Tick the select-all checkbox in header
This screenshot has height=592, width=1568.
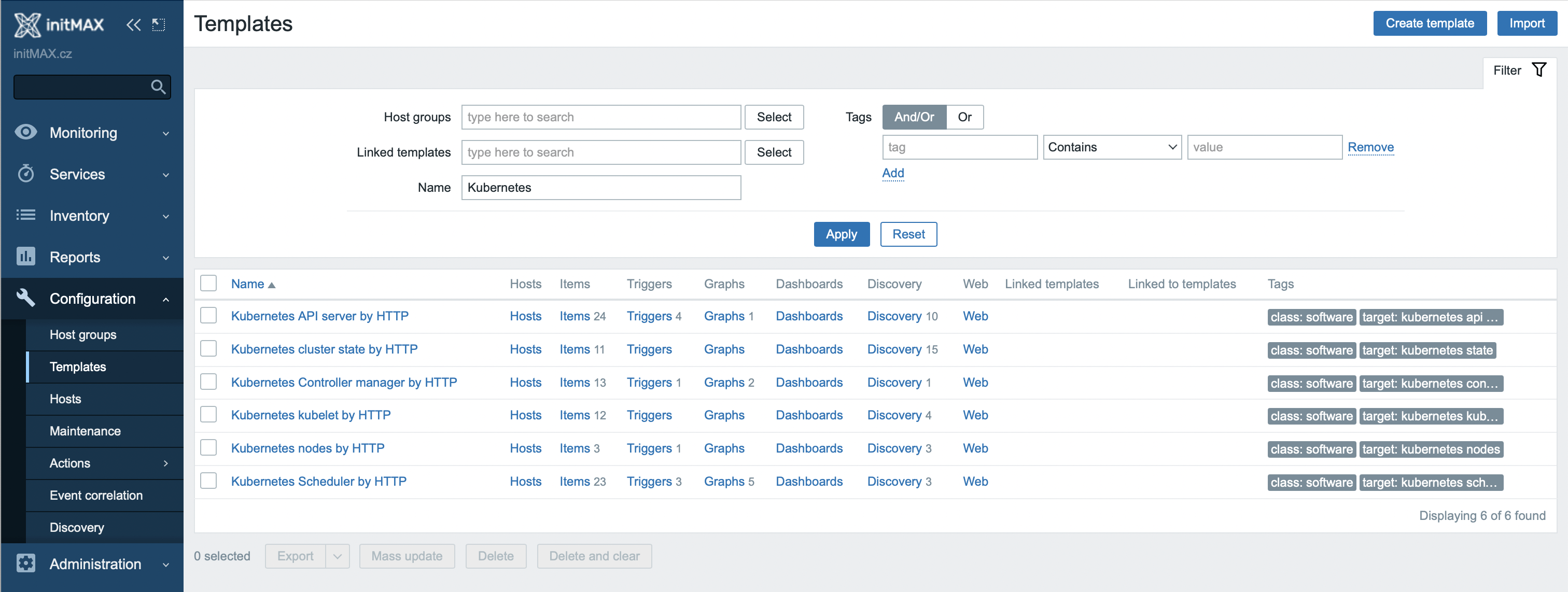[x=209, y=283]
